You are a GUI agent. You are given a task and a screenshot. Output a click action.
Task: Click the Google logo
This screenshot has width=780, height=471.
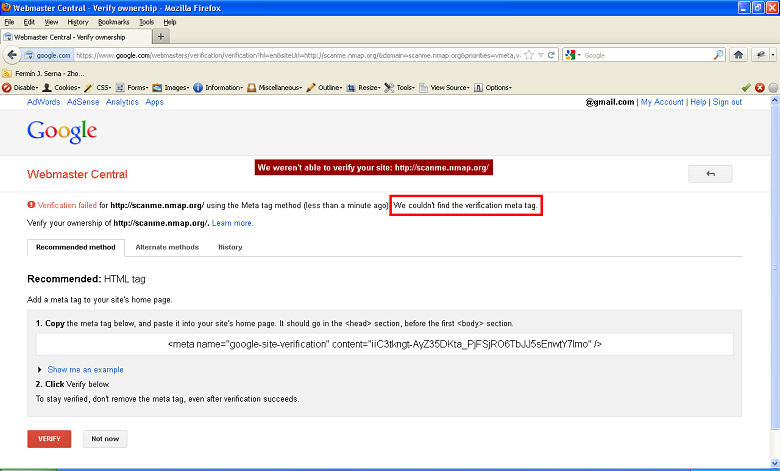62,131
